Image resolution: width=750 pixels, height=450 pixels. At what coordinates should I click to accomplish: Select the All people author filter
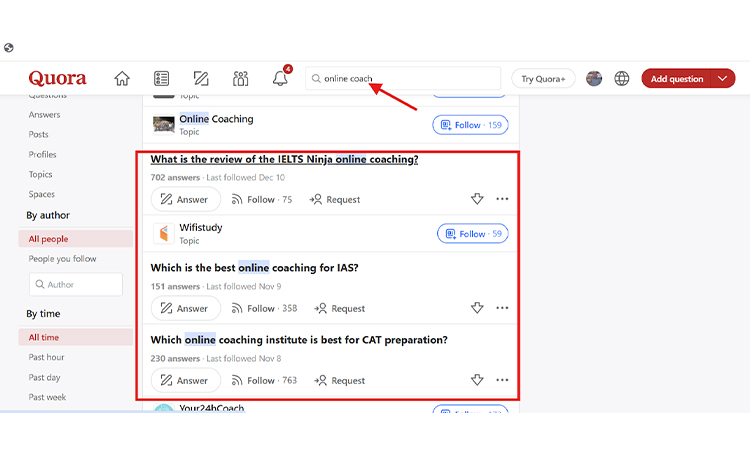(x=76, y=239)
